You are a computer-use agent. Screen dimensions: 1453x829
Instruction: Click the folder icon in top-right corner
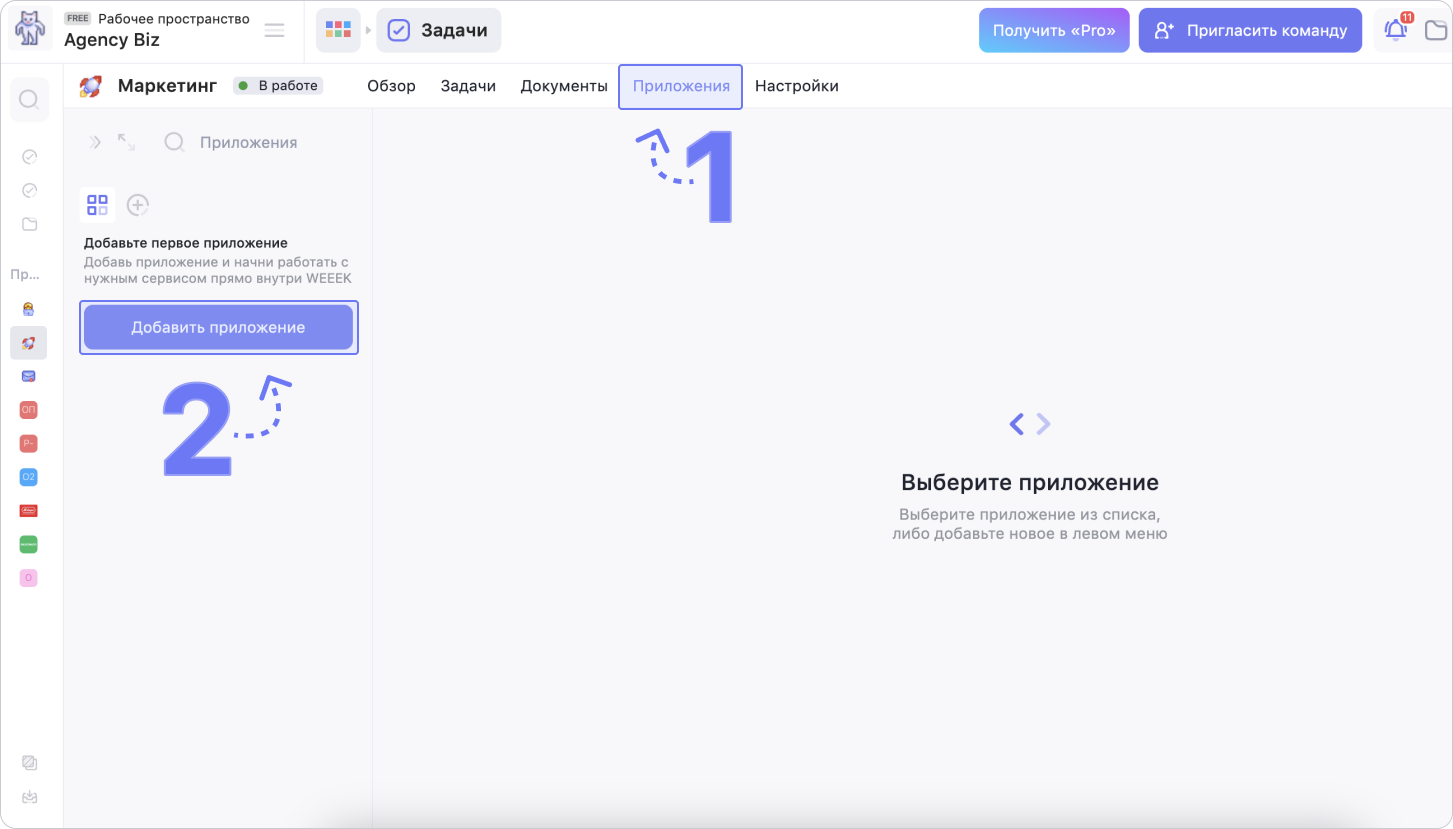click(x=1436, y=30)
